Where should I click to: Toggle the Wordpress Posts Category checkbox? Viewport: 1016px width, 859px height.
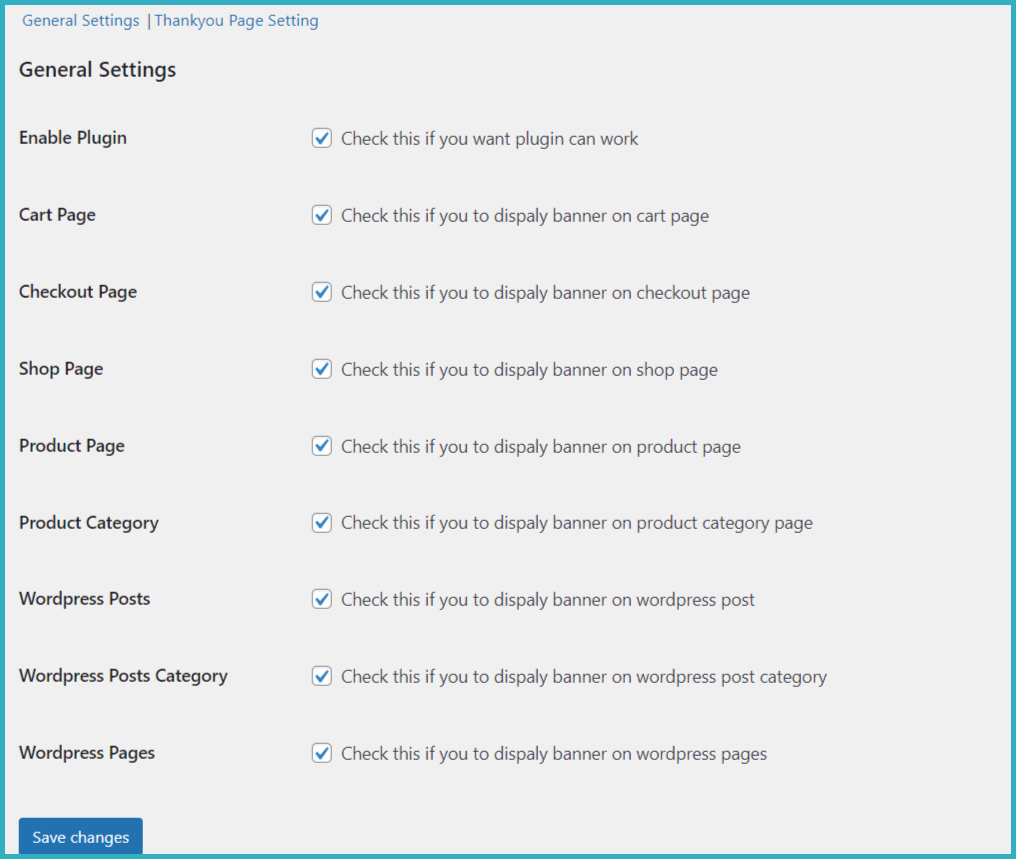click(321, 676)
